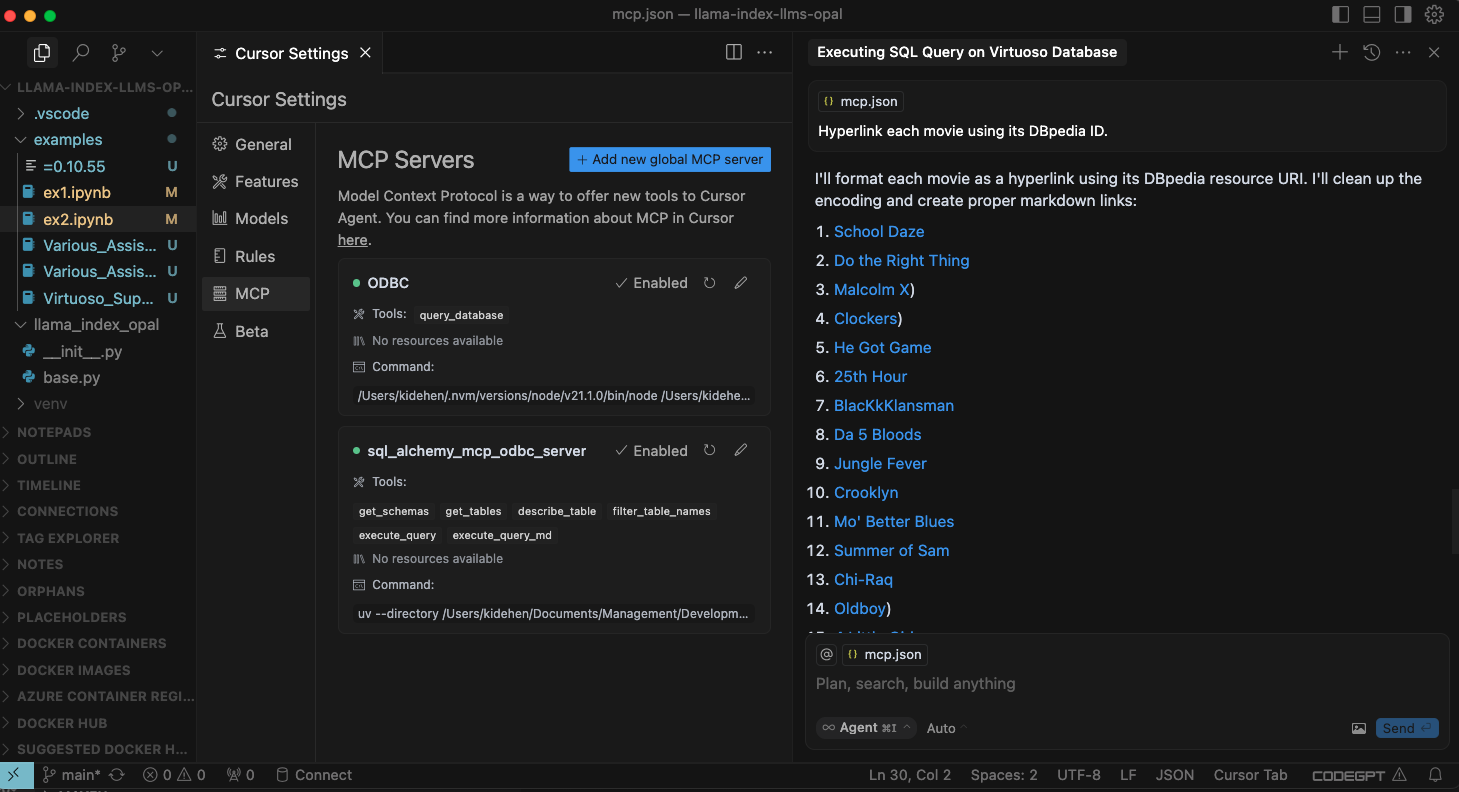Open the School Daze hyperlink
The height and width of the screenshot is (792, 1459).
point(879,232)
